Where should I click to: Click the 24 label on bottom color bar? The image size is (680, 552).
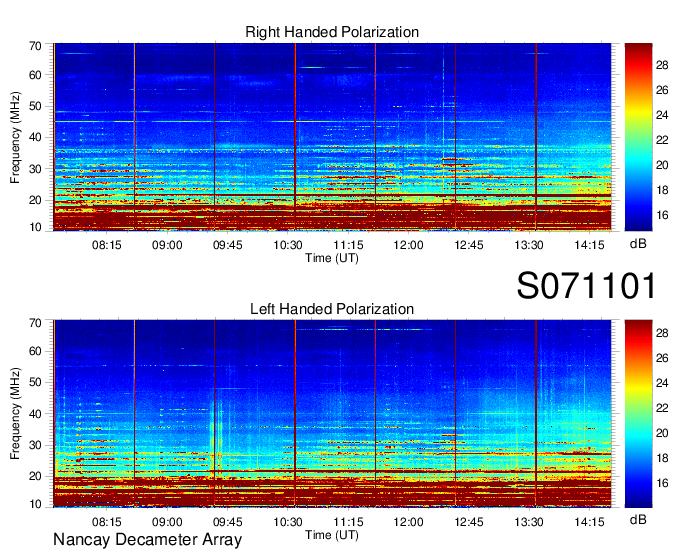click(662, 383)
